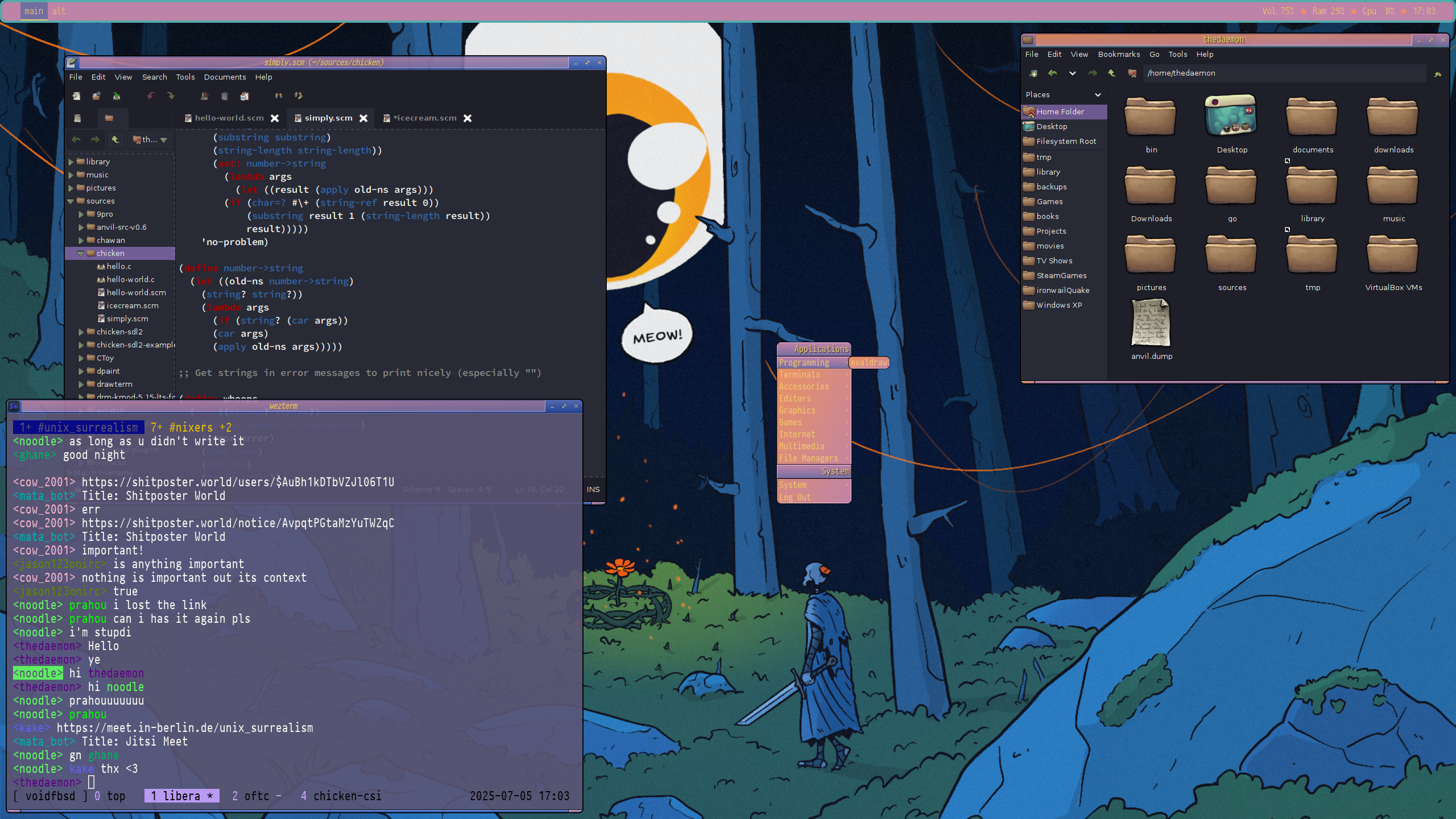Open the anvil.dump file icon
Image resolution: width=1456 pixels, height=819 pixels.
1151,324
